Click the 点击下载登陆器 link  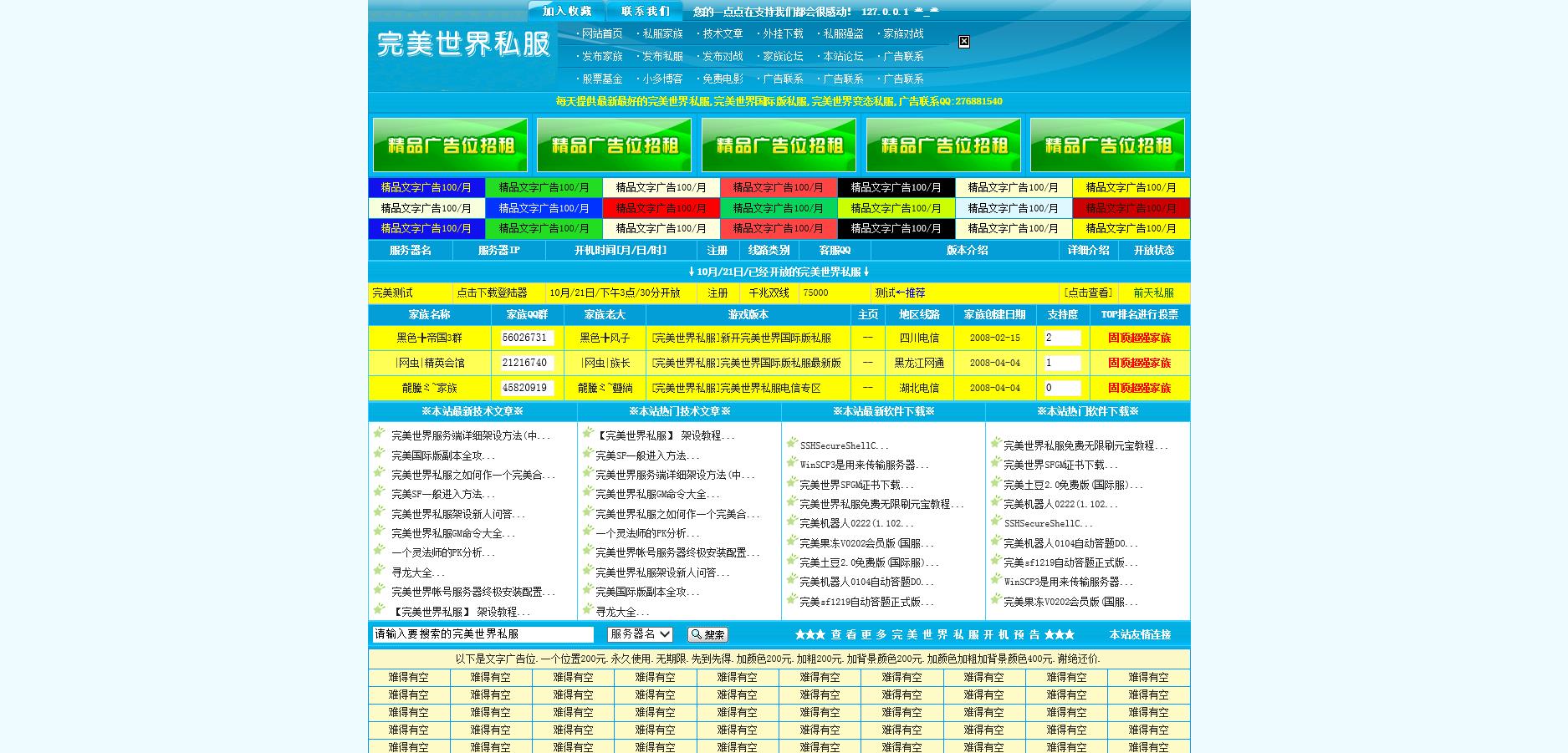pos(492,293)
